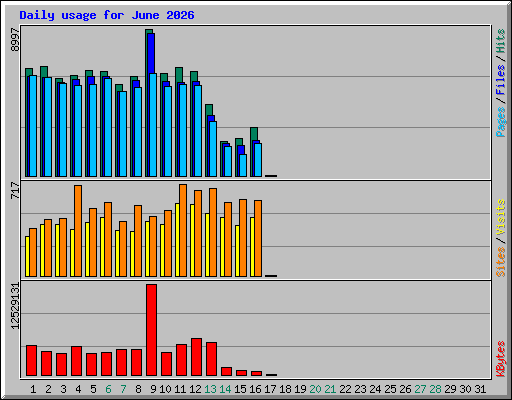
Task: Click the small red KBytes bar for day 14
Action: click(226, 372)
